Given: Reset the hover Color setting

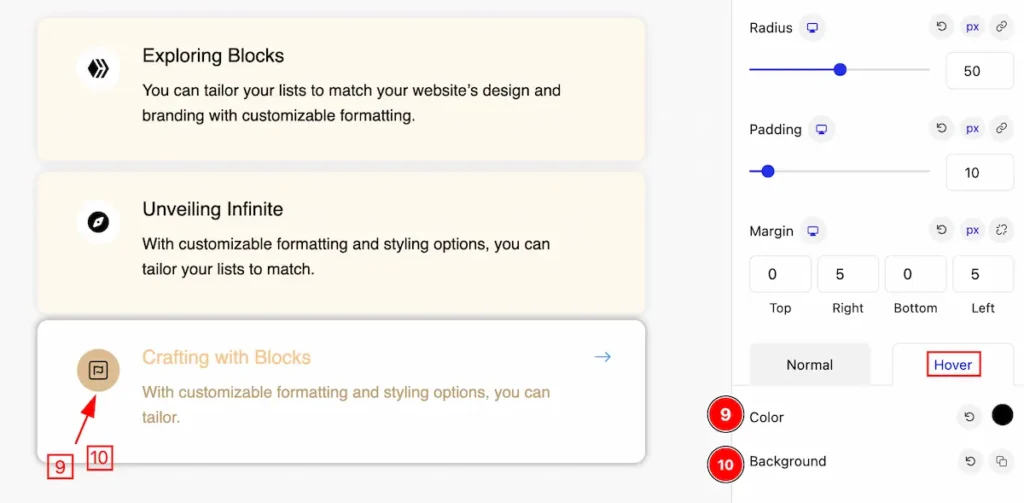Looking at the screenshot, I should (970, 417).
